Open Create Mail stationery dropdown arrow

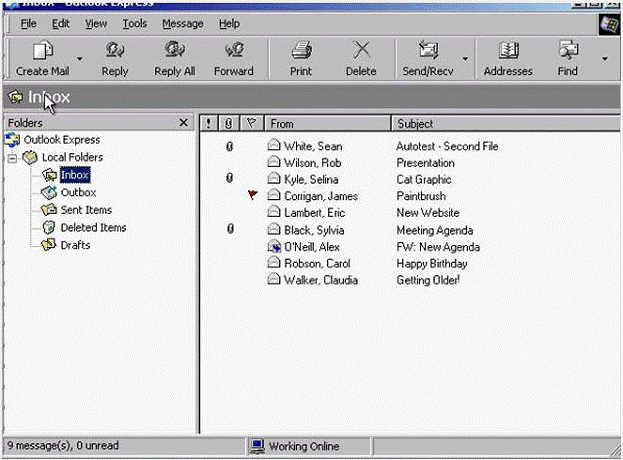coord(79,59)
